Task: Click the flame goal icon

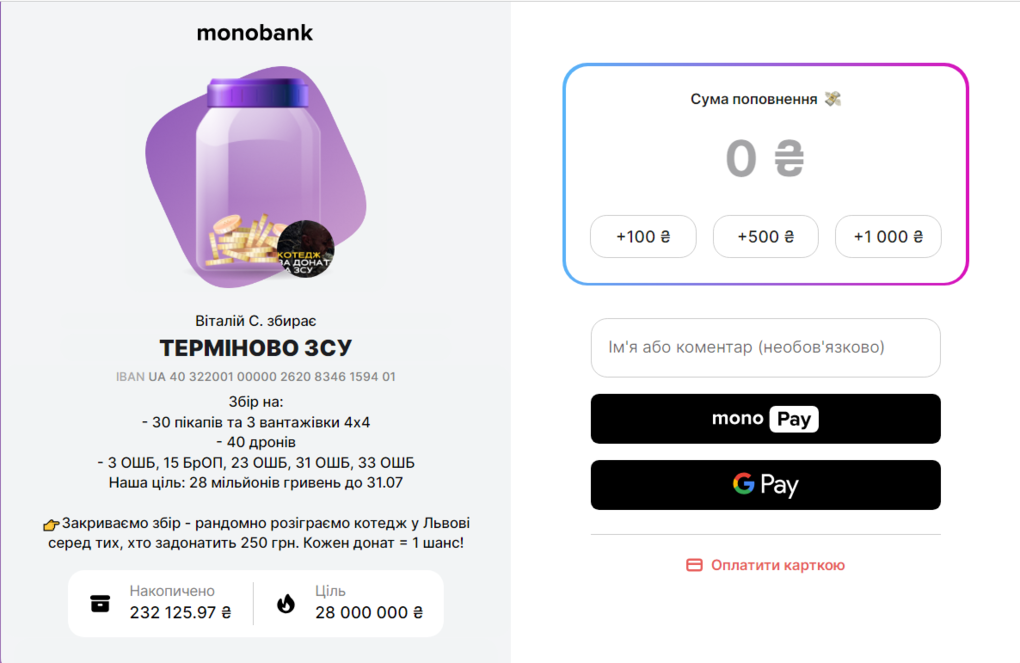Action: [286, 603]
